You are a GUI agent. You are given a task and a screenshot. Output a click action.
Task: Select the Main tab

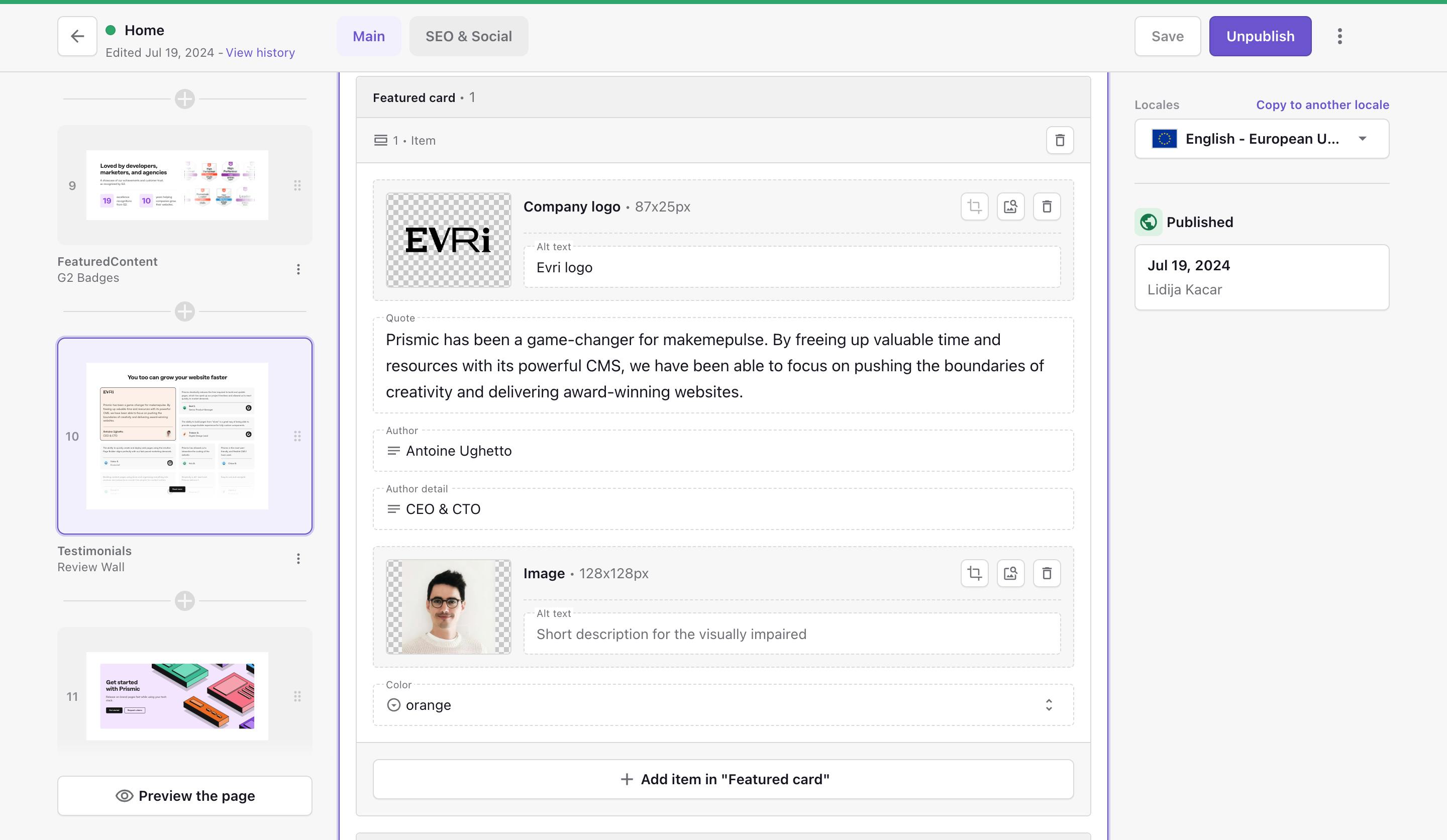click(368, 36)
